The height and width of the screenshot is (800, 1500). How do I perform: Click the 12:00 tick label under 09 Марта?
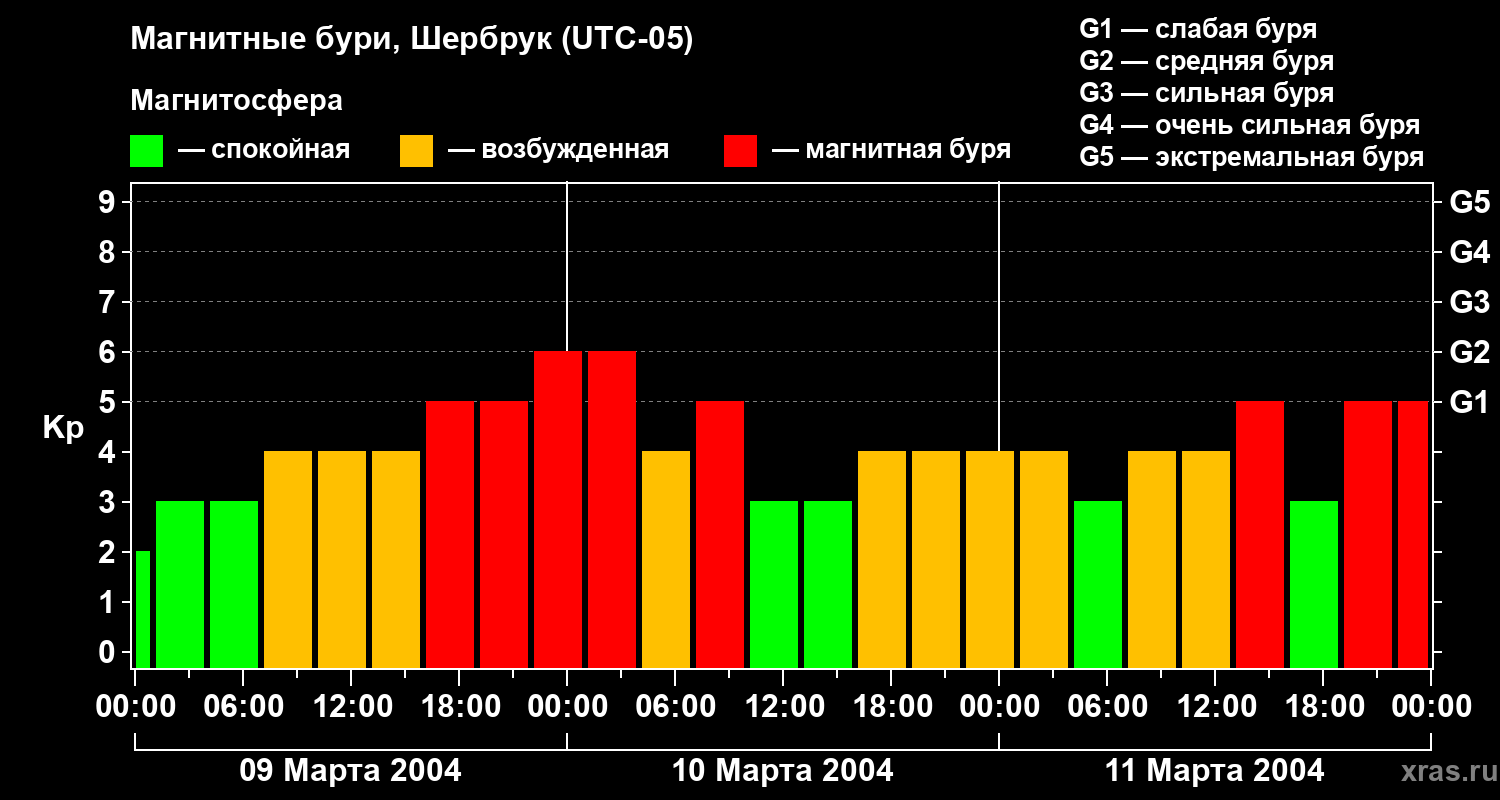point(351,706)
